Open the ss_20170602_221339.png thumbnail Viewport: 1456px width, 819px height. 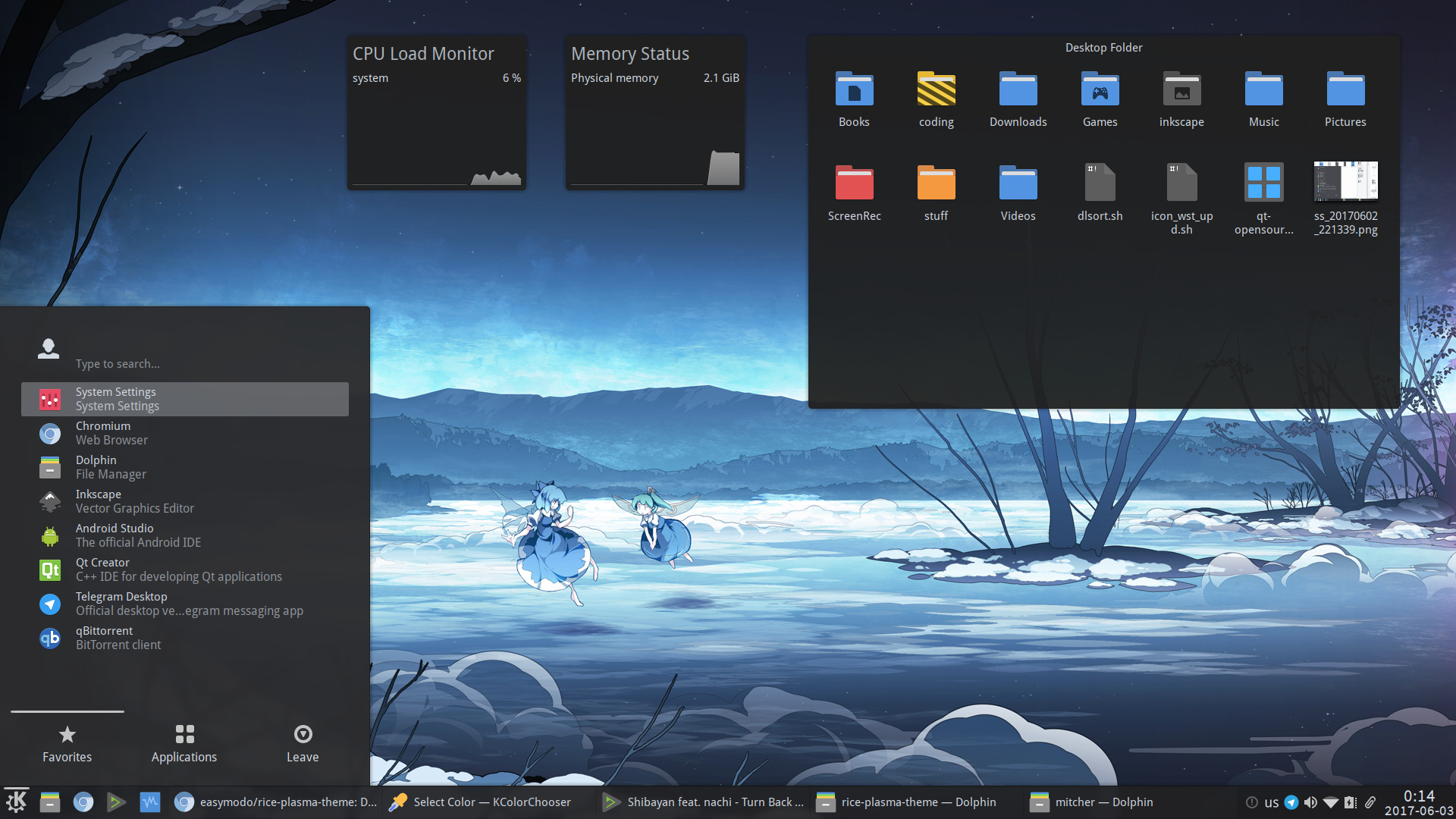click(x=1345, y=199)
